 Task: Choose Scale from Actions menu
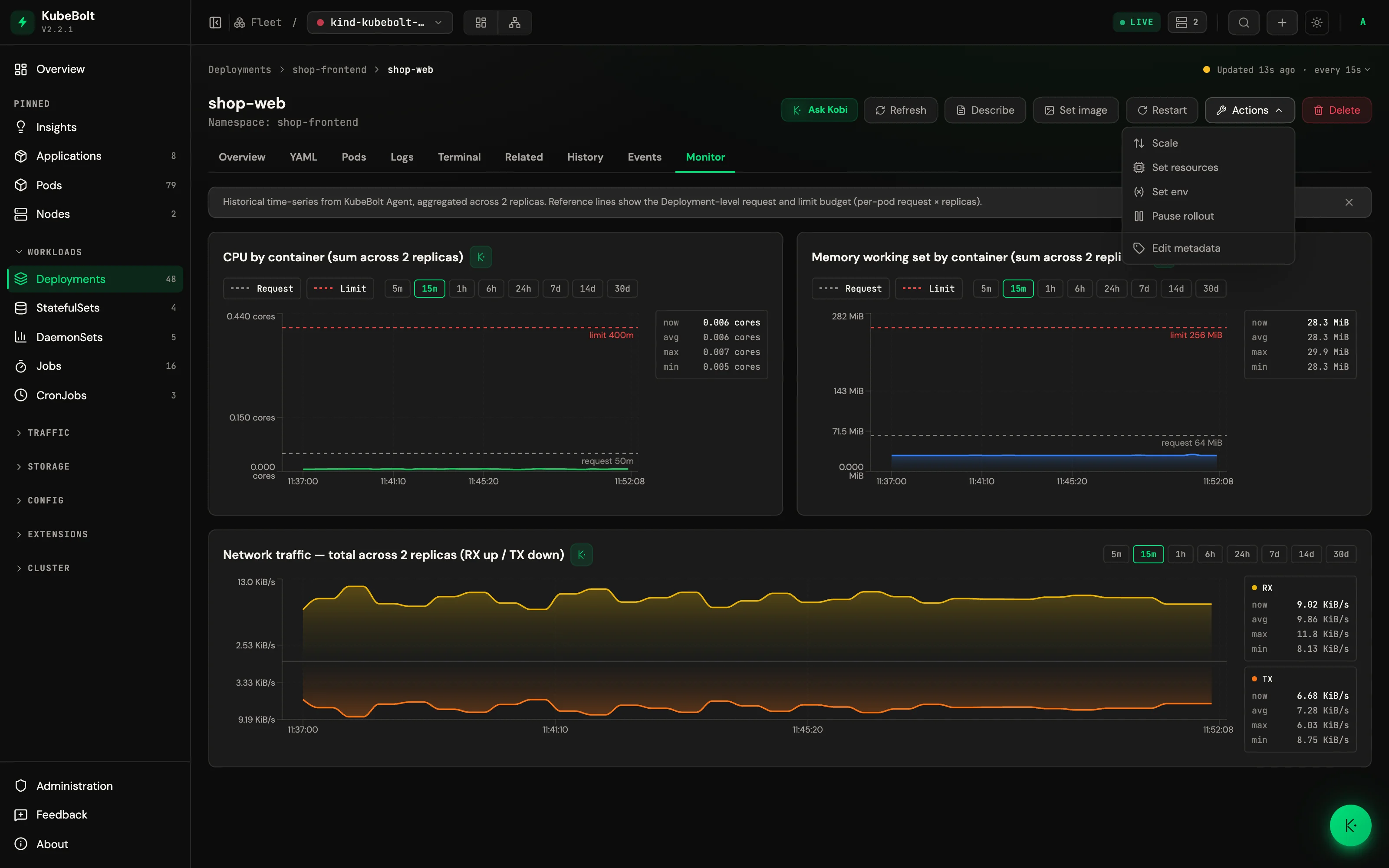pyautogui.click(x=1208, y=143)
